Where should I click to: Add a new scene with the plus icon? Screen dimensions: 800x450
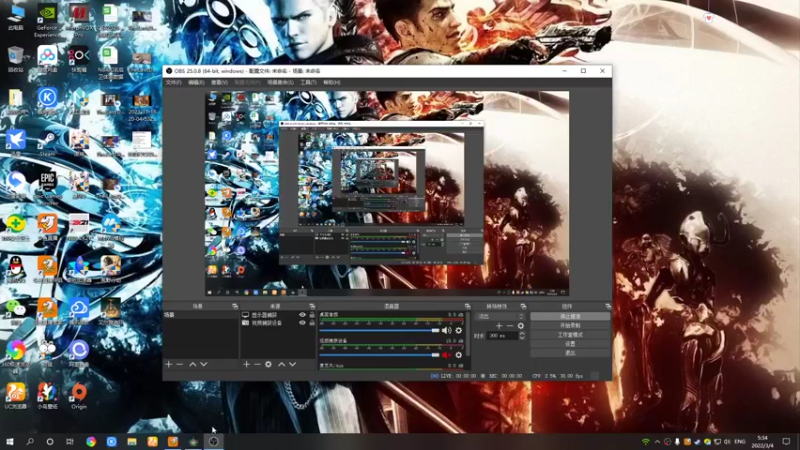pos(169,364)
